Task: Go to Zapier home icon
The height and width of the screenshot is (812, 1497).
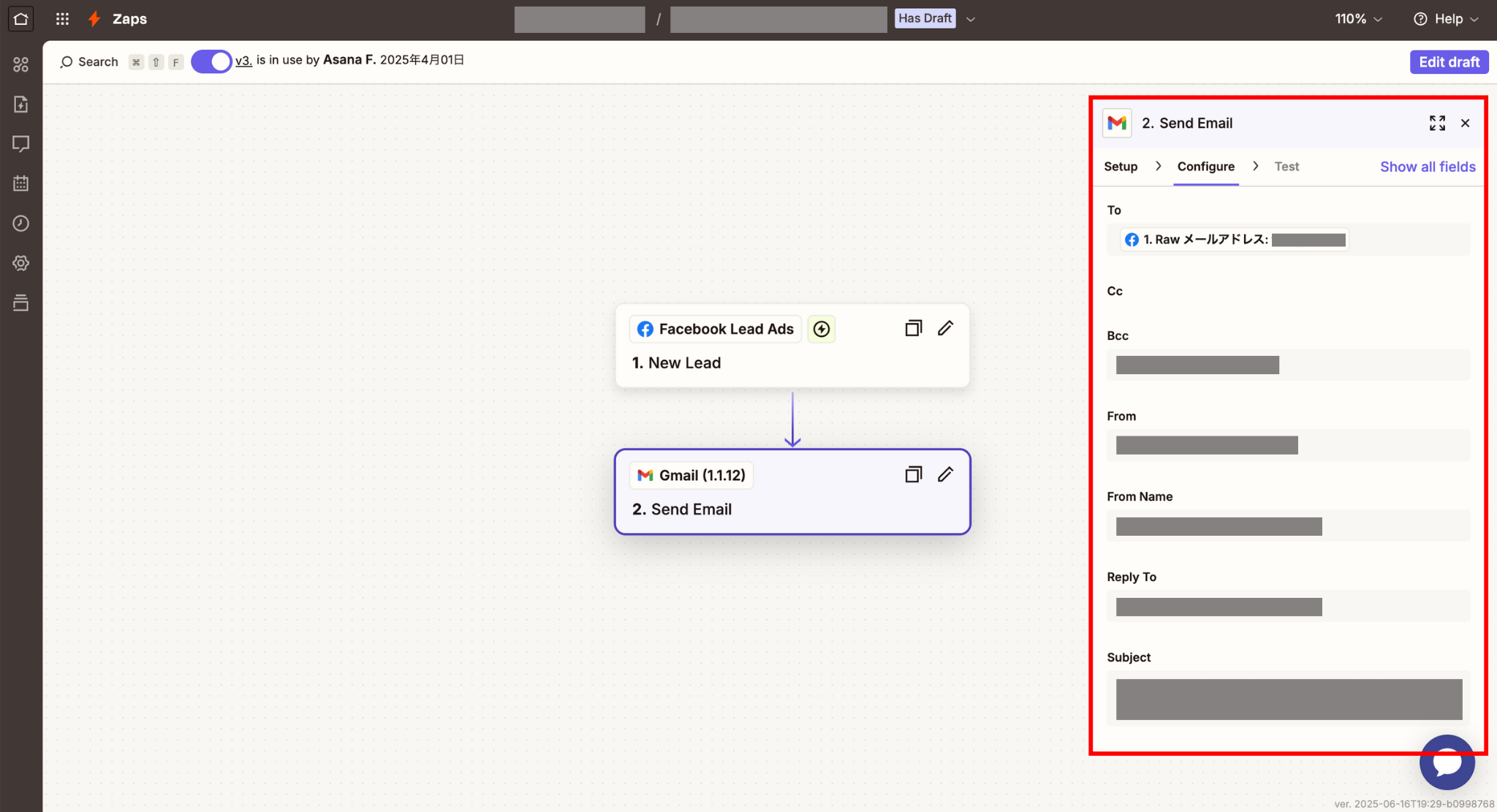Action: click(20, 18)
